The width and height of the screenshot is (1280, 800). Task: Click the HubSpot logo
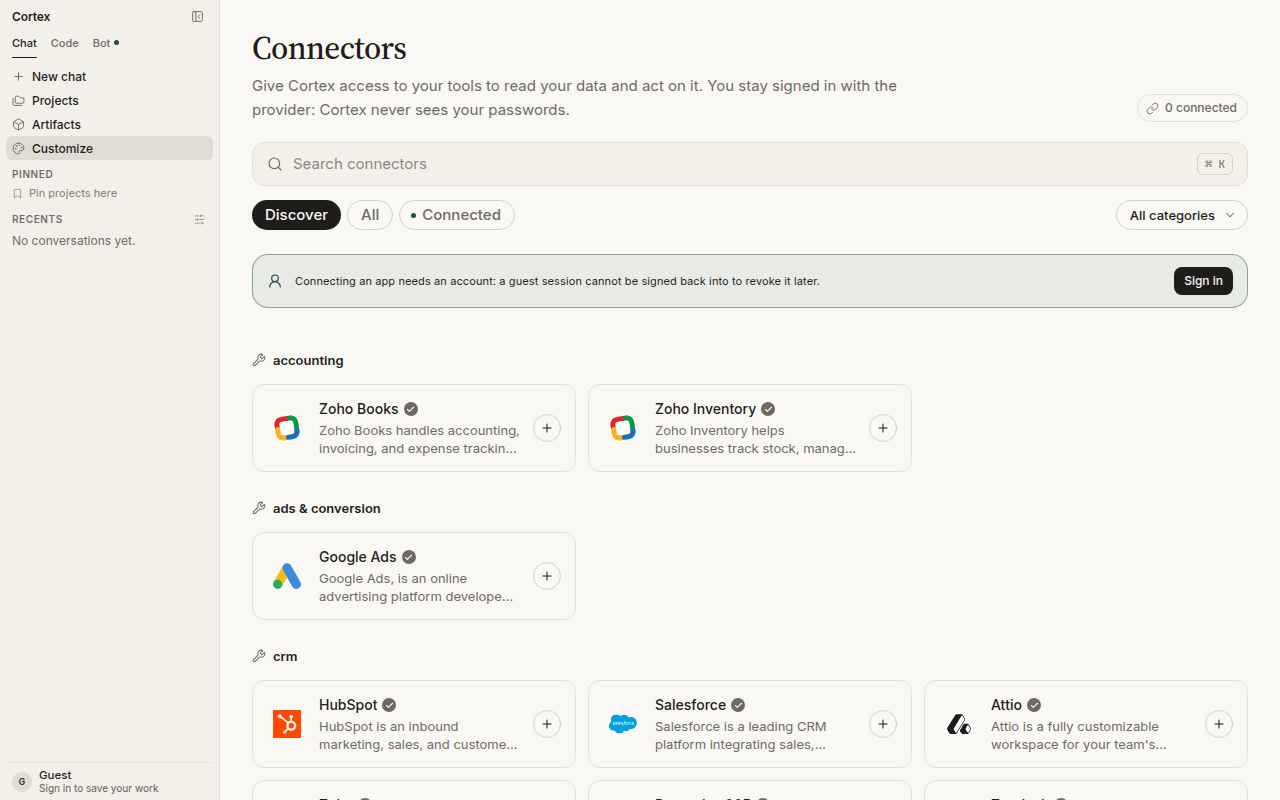[287, 724]
